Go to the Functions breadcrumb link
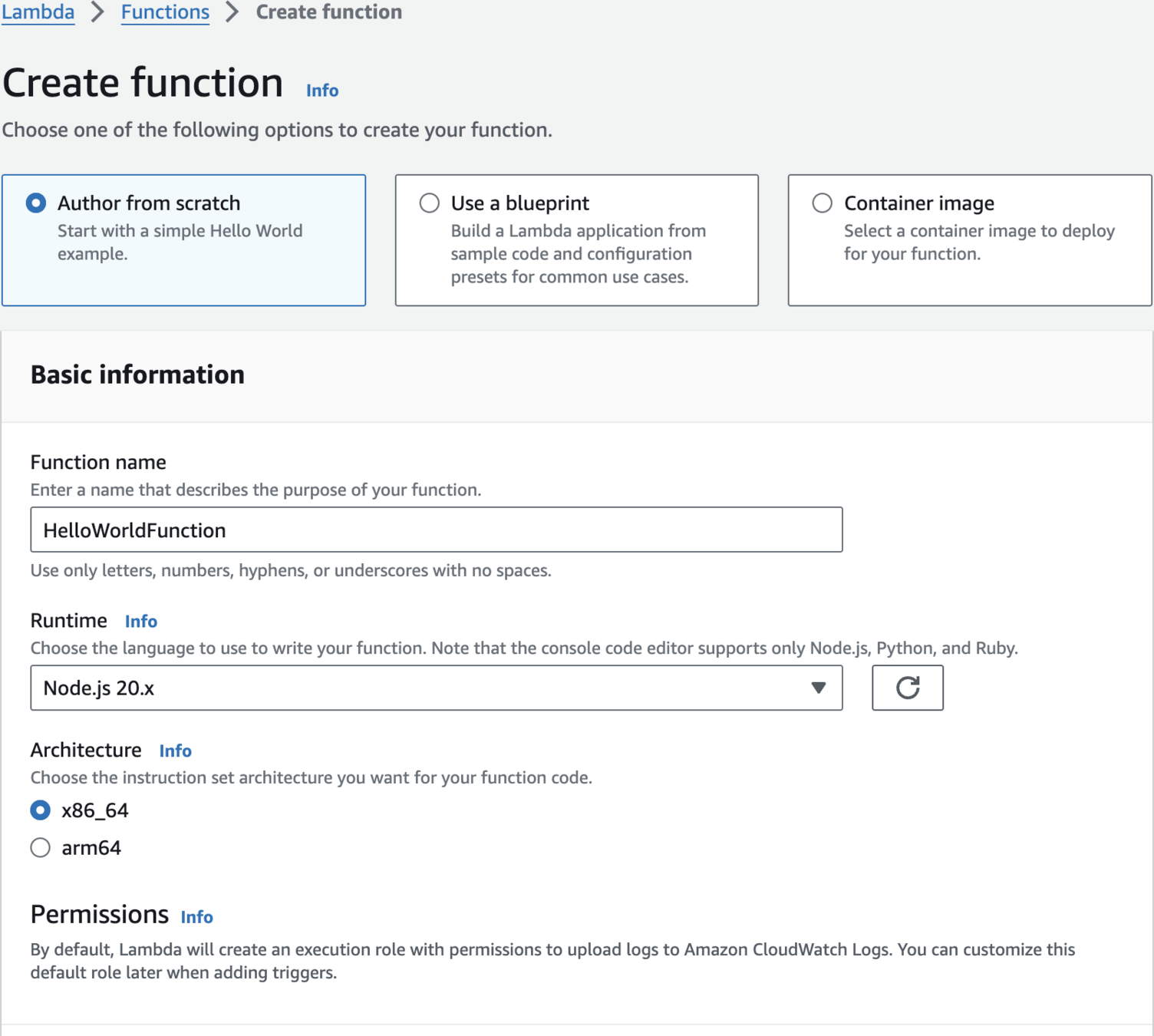 [165, 12]
